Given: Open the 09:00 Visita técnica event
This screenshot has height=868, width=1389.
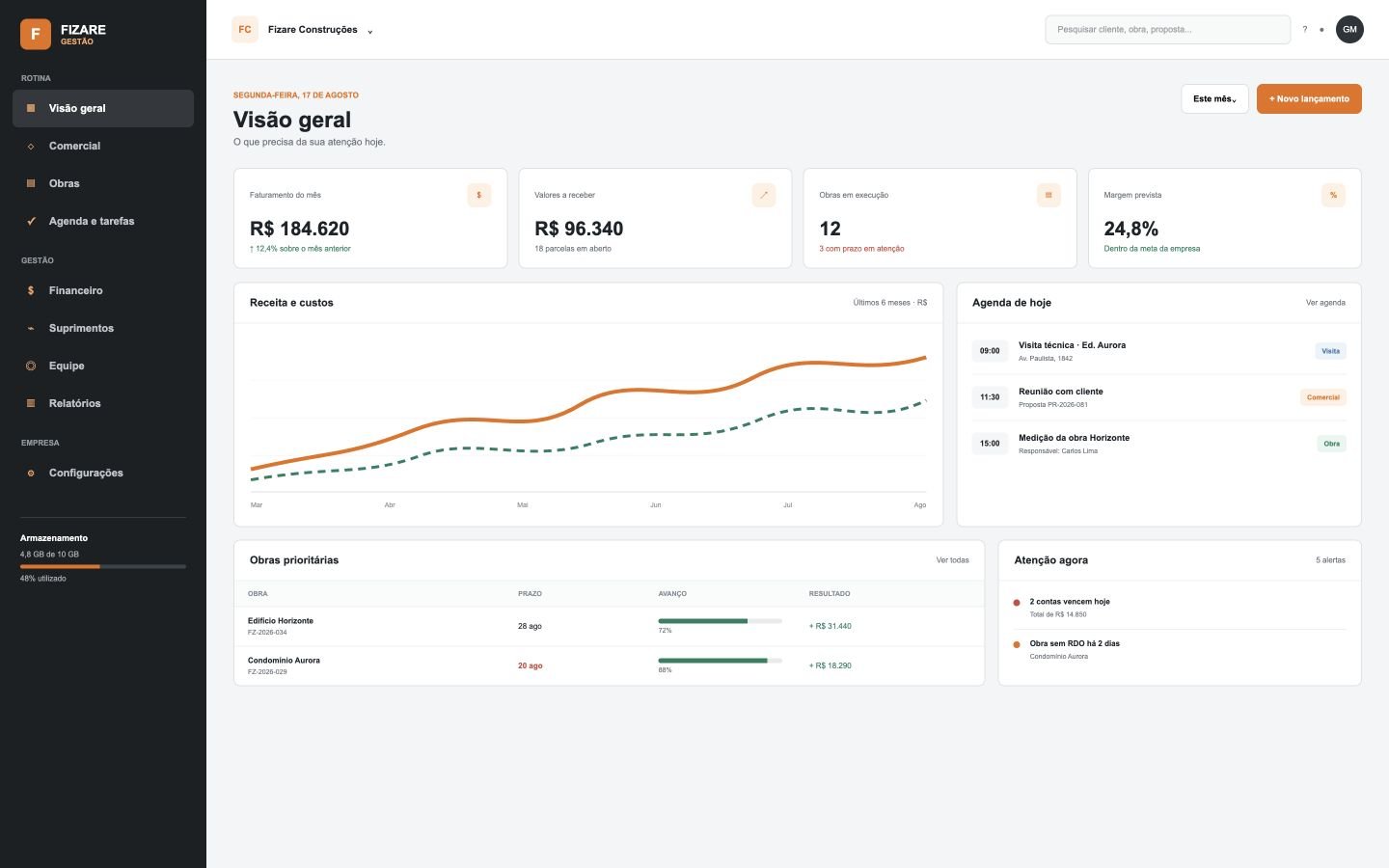Looking at the screenshot, I should pos(1158,351).
